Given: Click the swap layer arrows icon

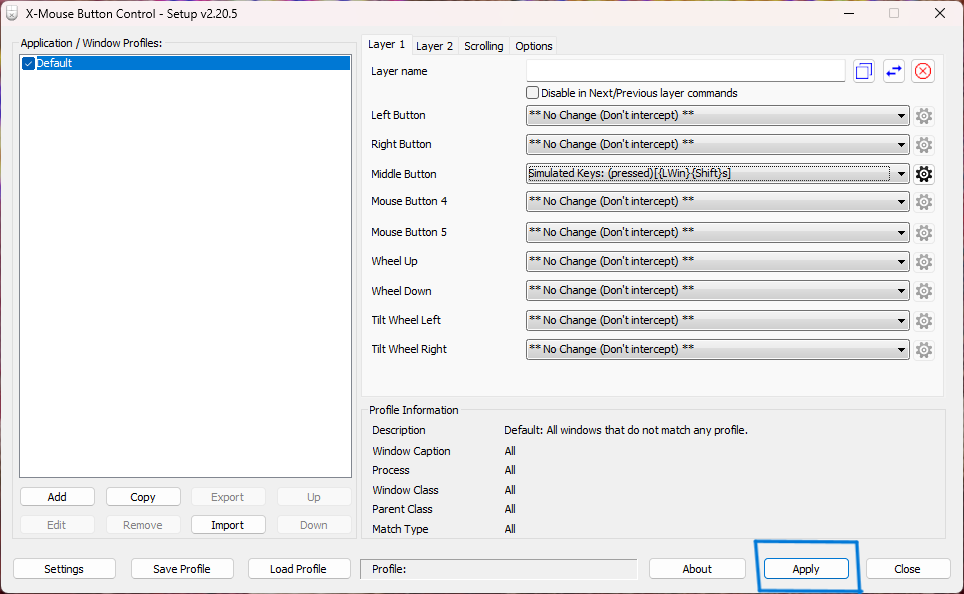Looking at the screenshot, I should coord(893,71).
